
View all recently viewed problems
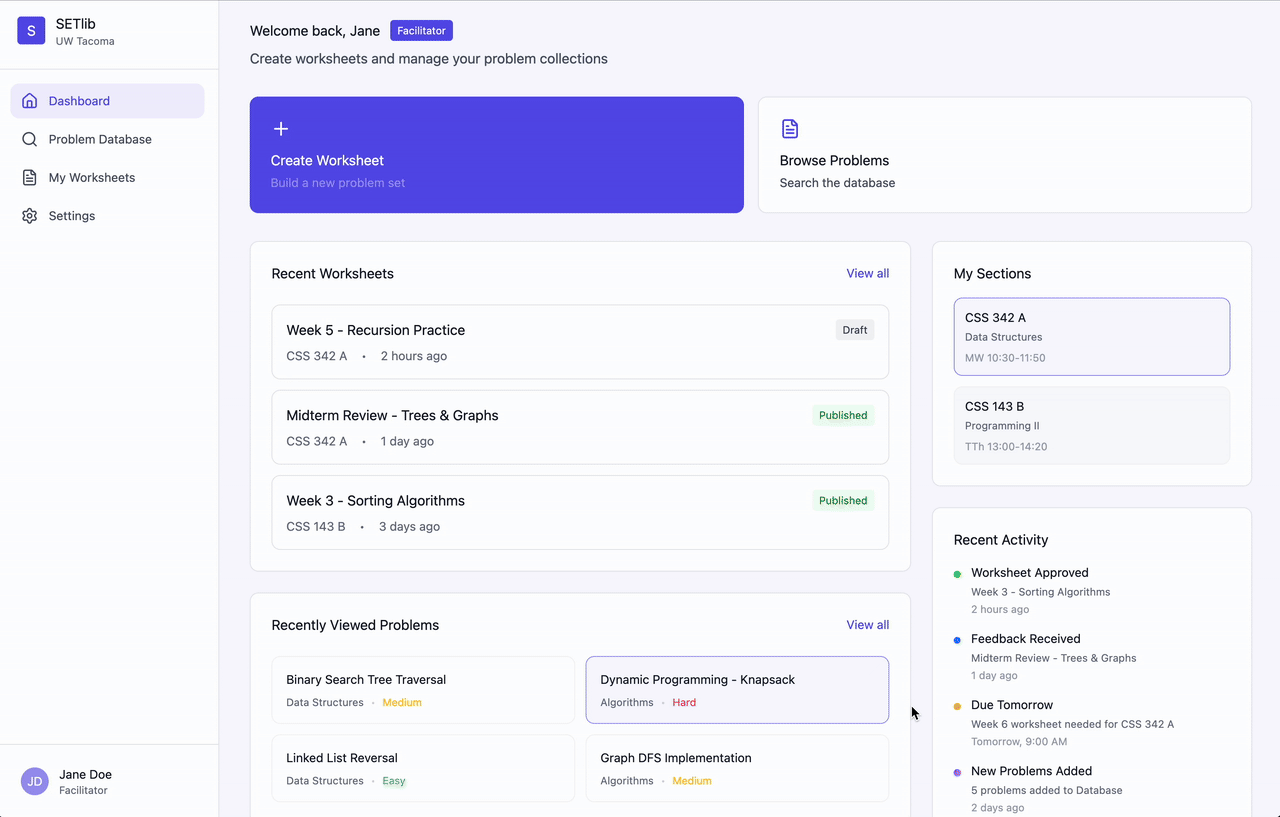[867, 625]
